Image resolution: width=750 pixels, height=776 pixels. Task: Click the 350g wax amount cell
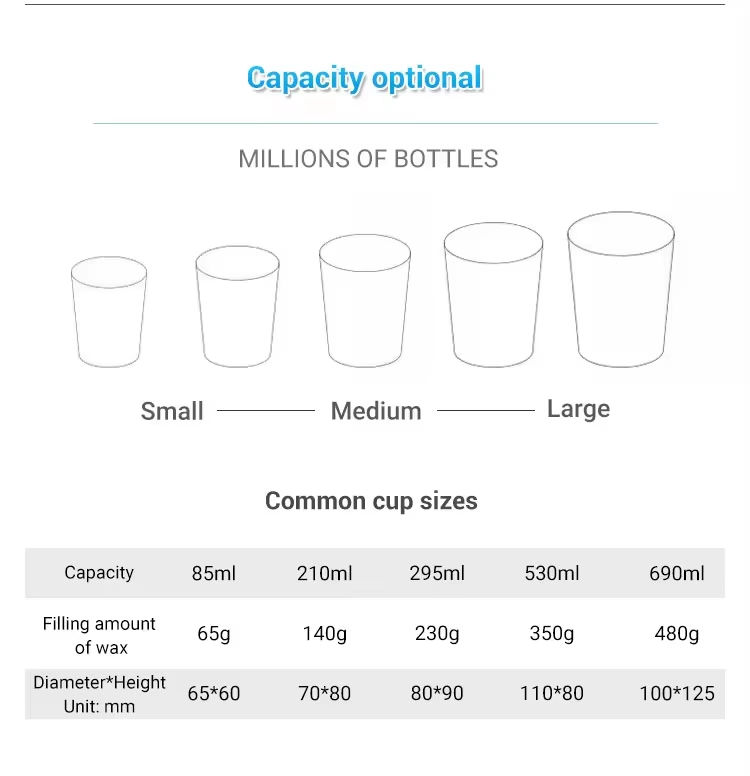click(552, 634)
